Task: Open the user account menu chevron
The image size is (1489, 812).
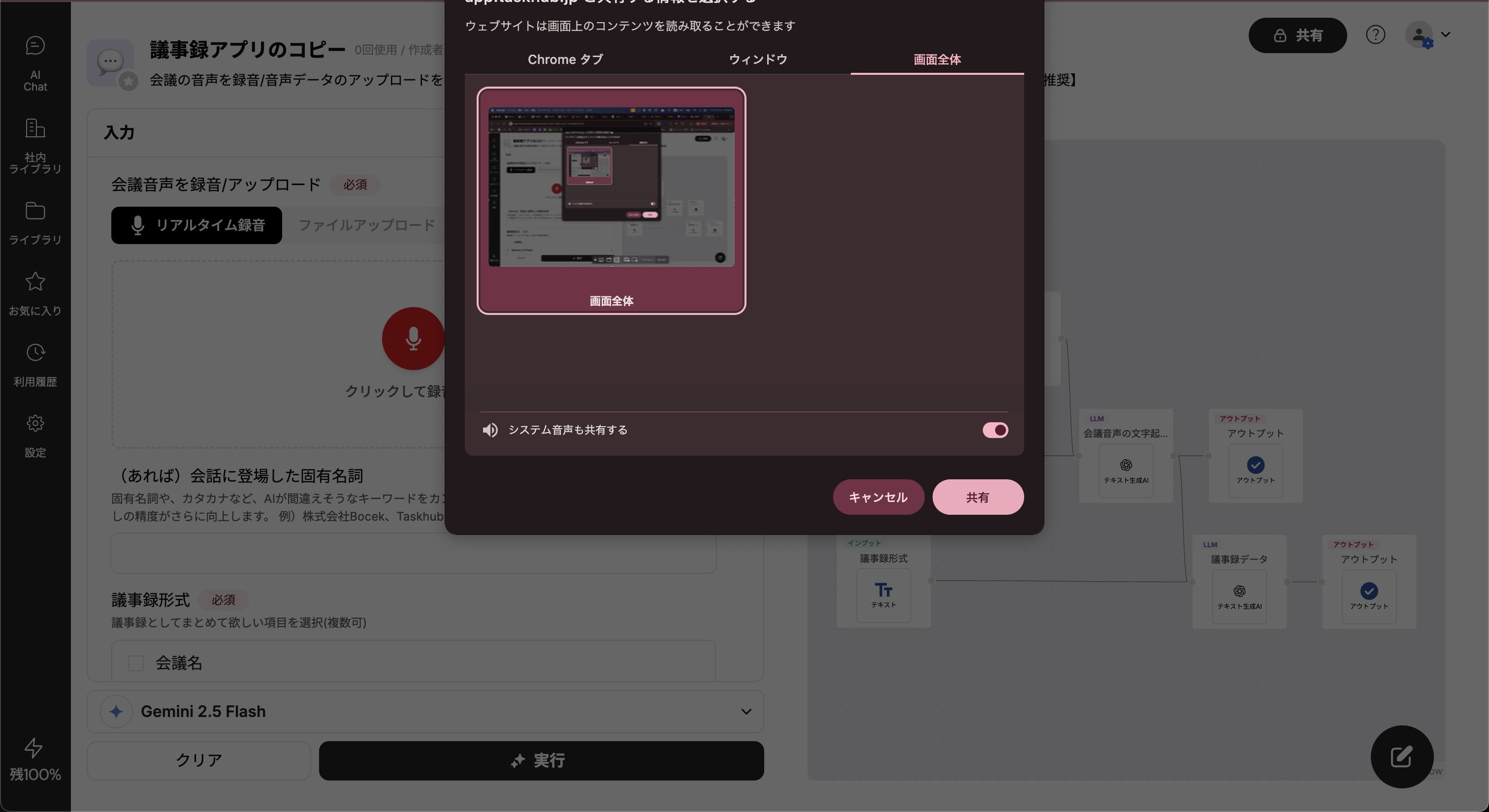Action: point(1446,34)
